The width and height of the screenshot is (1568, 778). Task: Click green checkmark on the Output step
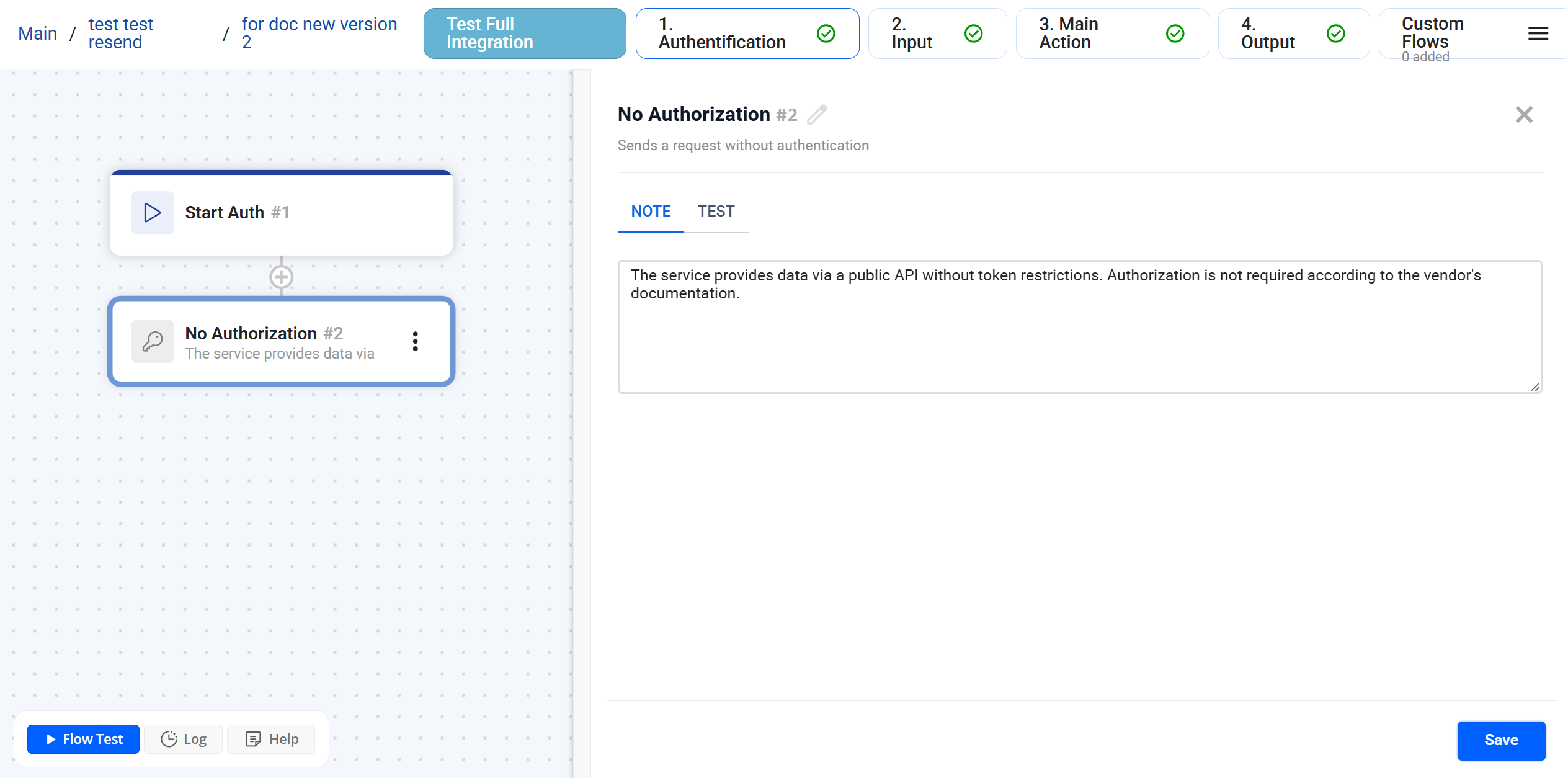point(1335,34)
